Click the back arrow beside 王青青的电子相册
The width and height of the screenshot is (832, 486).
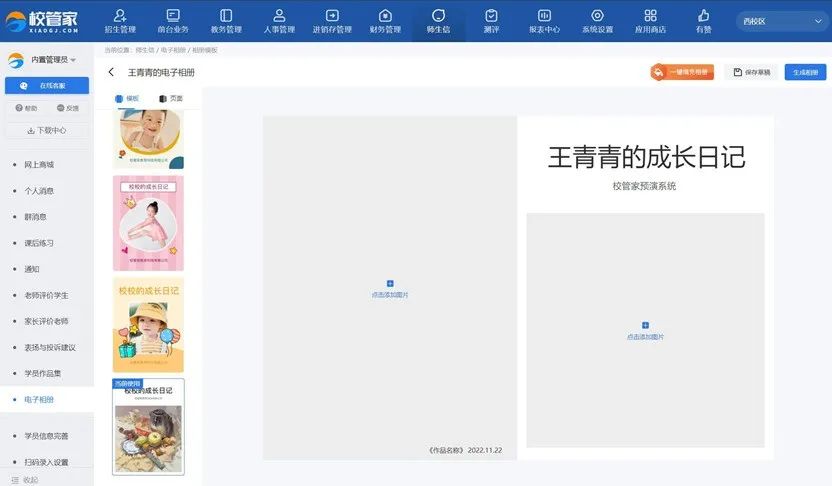111,72
